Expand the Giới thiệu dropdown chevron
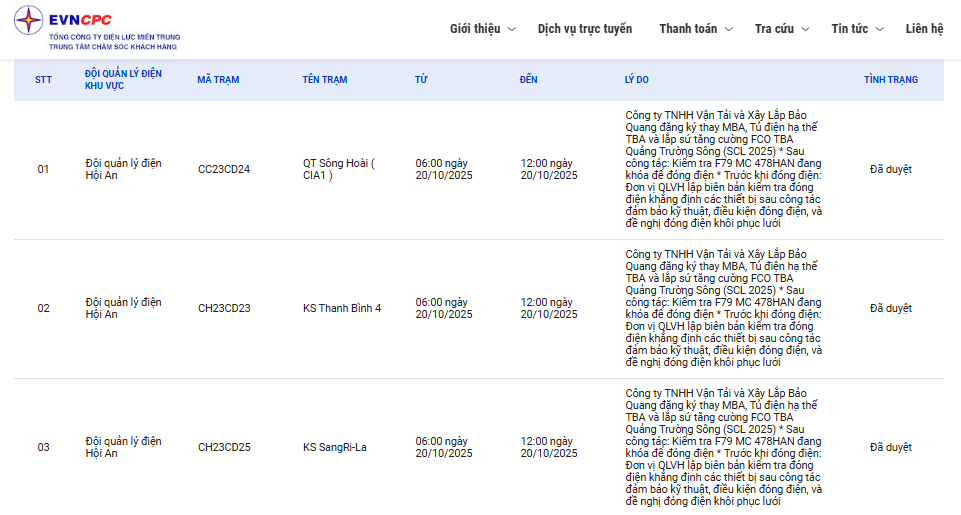Screen dimensions: 961x515 coord(512,29)
